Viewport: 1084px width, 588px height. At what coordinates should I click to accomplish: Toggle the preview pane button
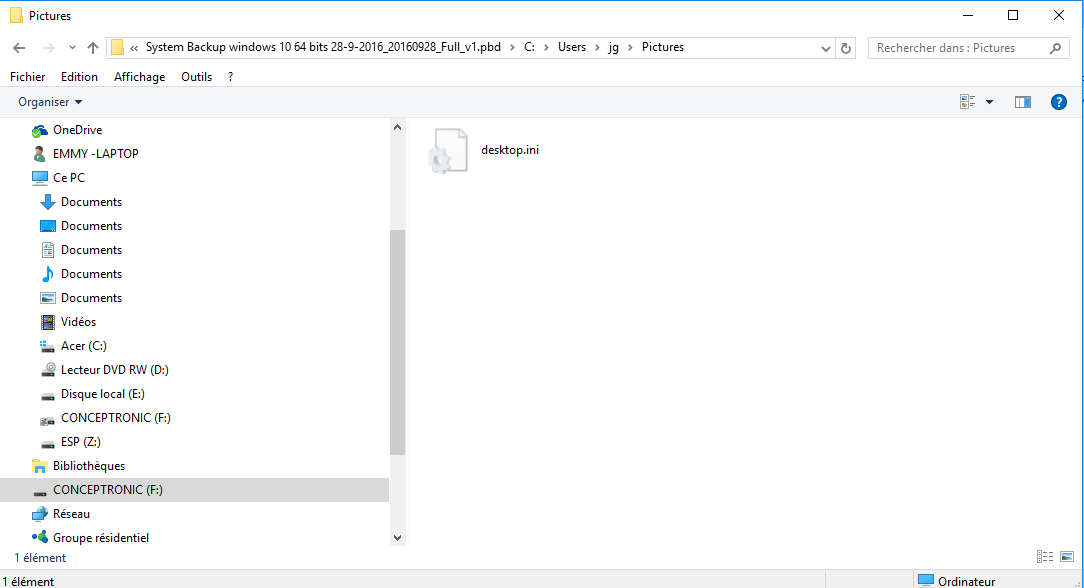point(1022,102)
